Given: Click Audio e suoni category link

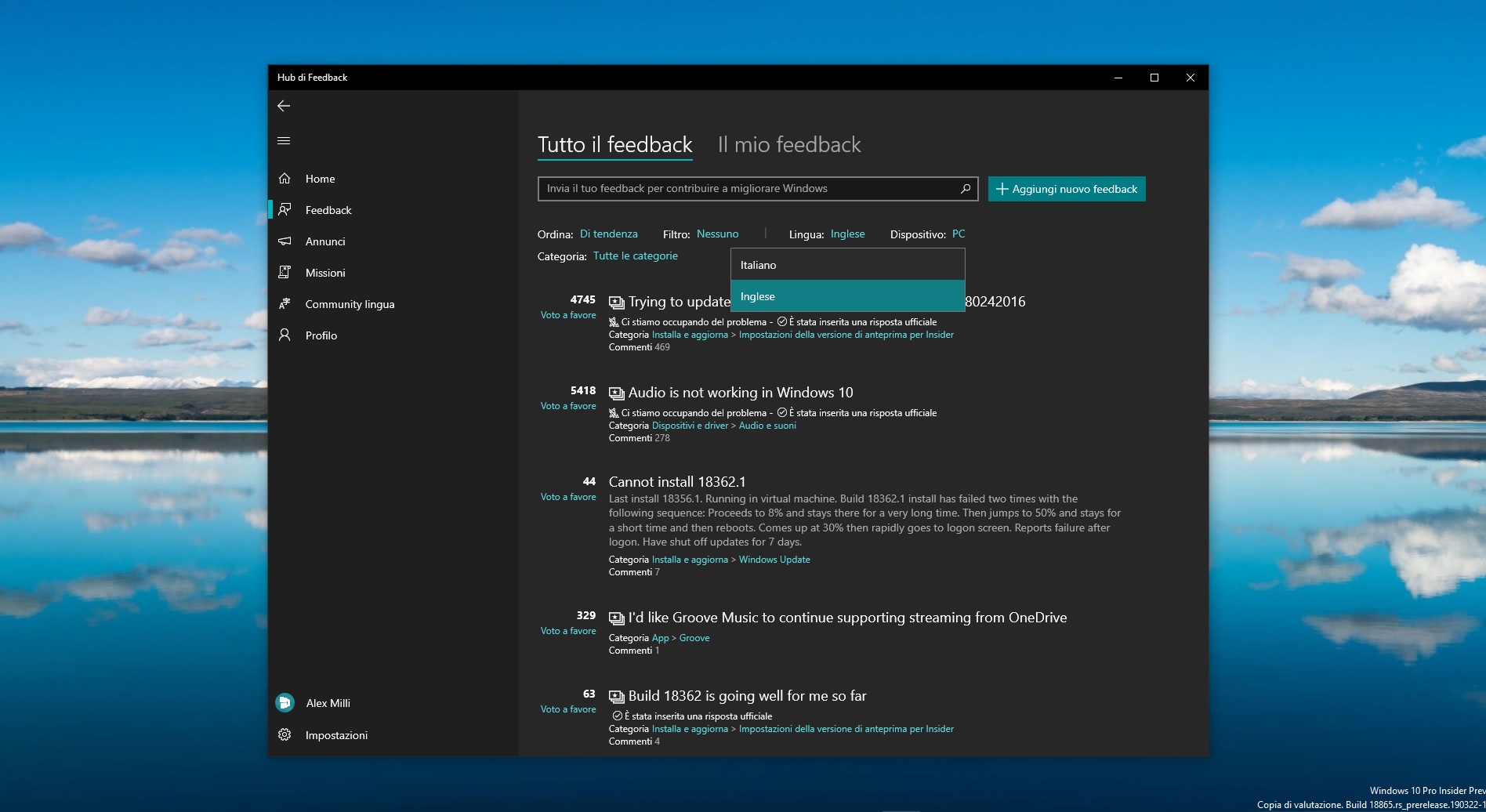Looking at the screenshot, I should 767,426.
